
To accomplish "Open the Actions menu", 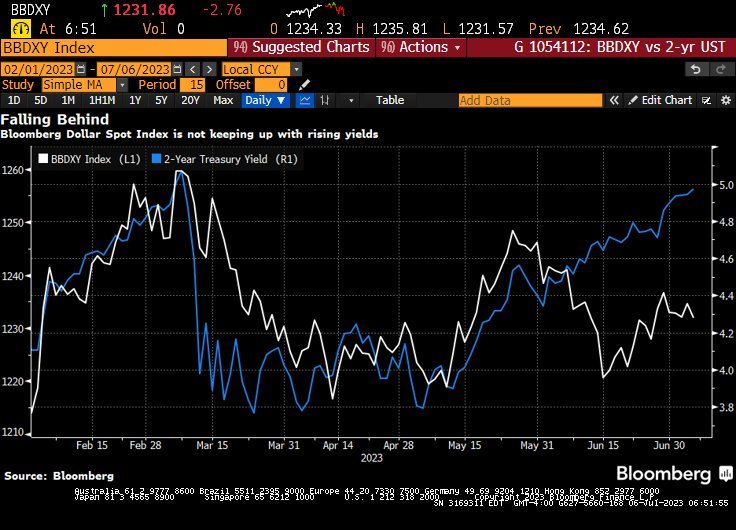I will pyautogui.click(x=421, y=47).
